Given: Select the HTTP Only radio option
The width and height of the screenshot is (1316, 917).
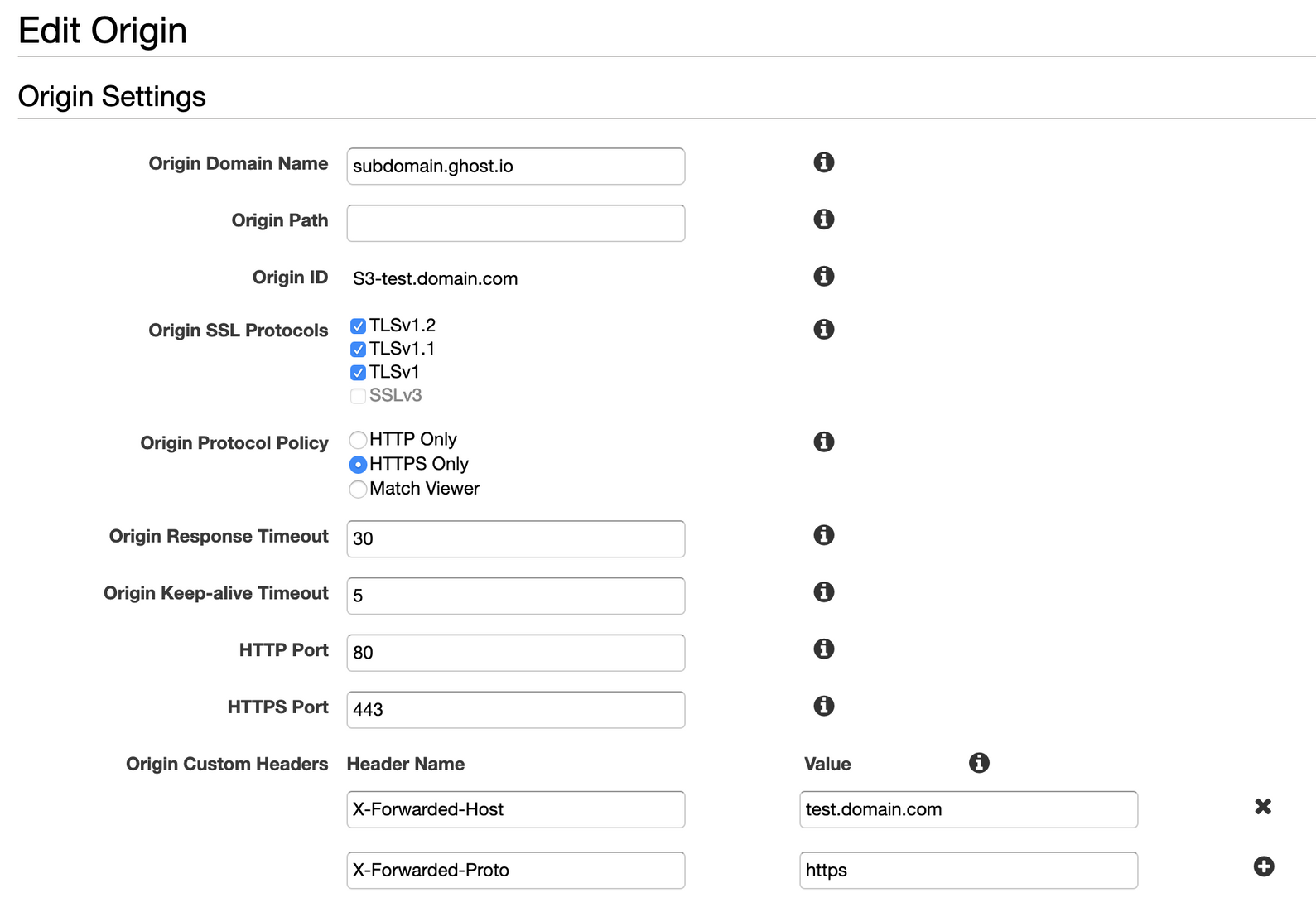Looking at the screenshot, I should 358,440.
